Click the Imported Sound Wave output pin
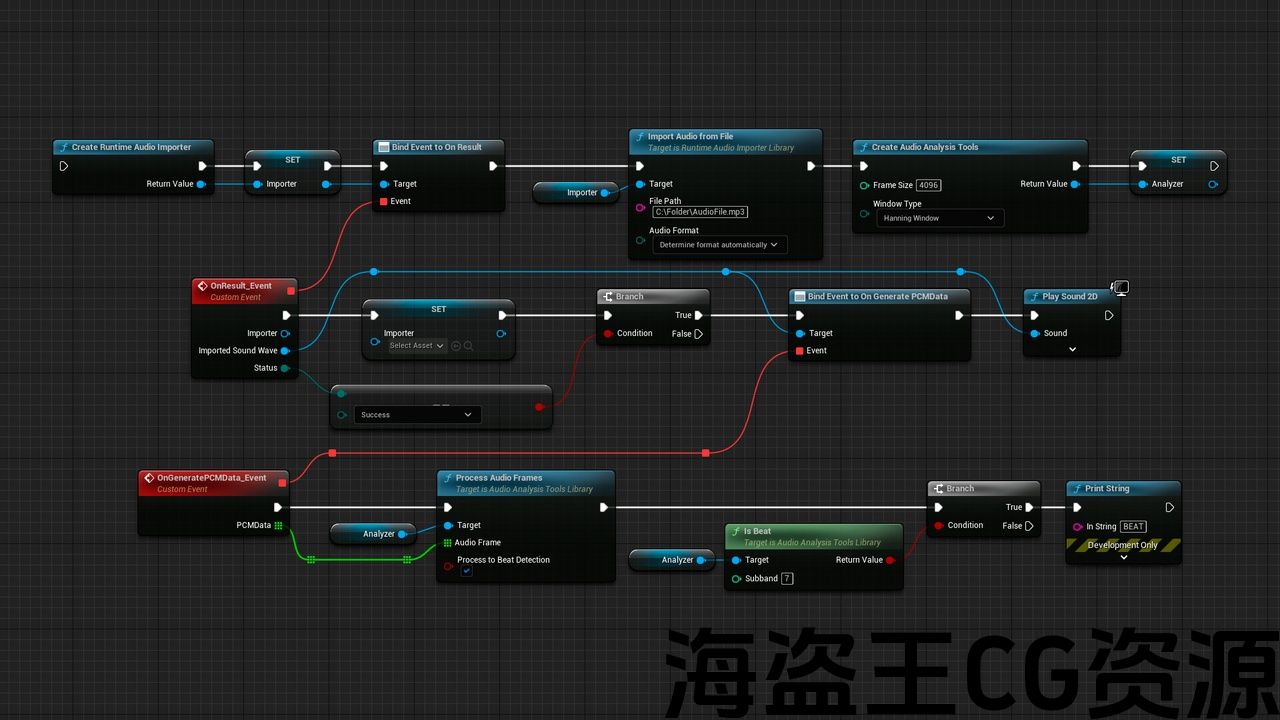The height and width of the screenshot is (720, 1280). [285, 351]
